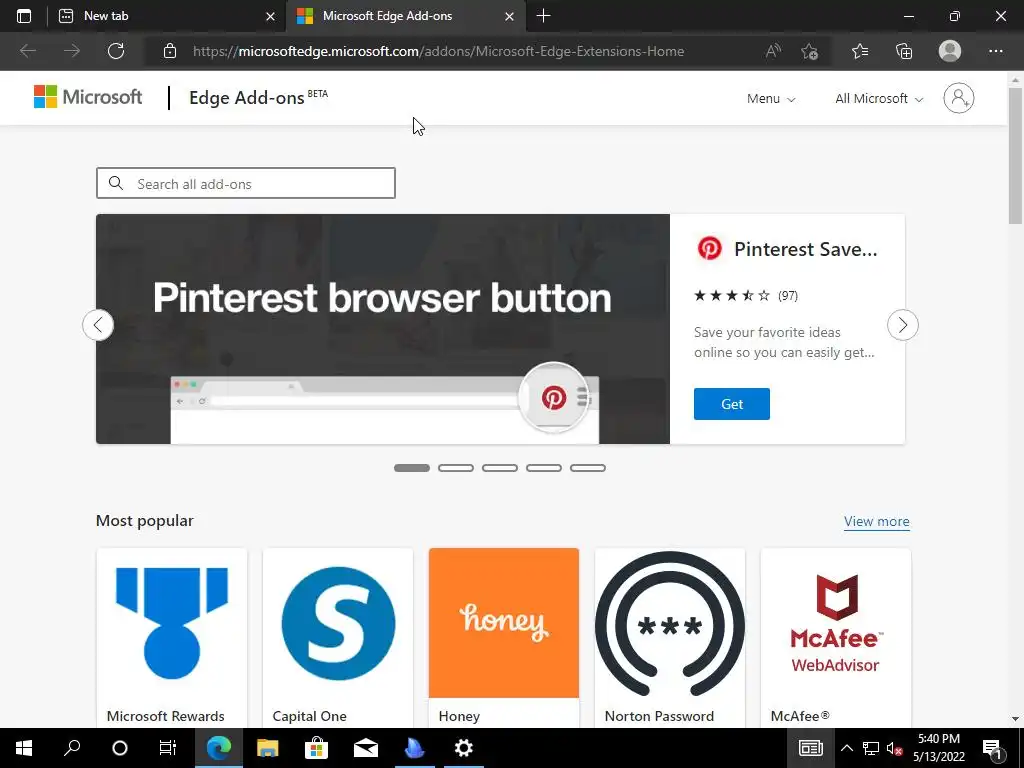Open Edge Settings and more ellipsis
Image resolution: width=1024 pixels, height=768 pixels.
tap(995, 51)
